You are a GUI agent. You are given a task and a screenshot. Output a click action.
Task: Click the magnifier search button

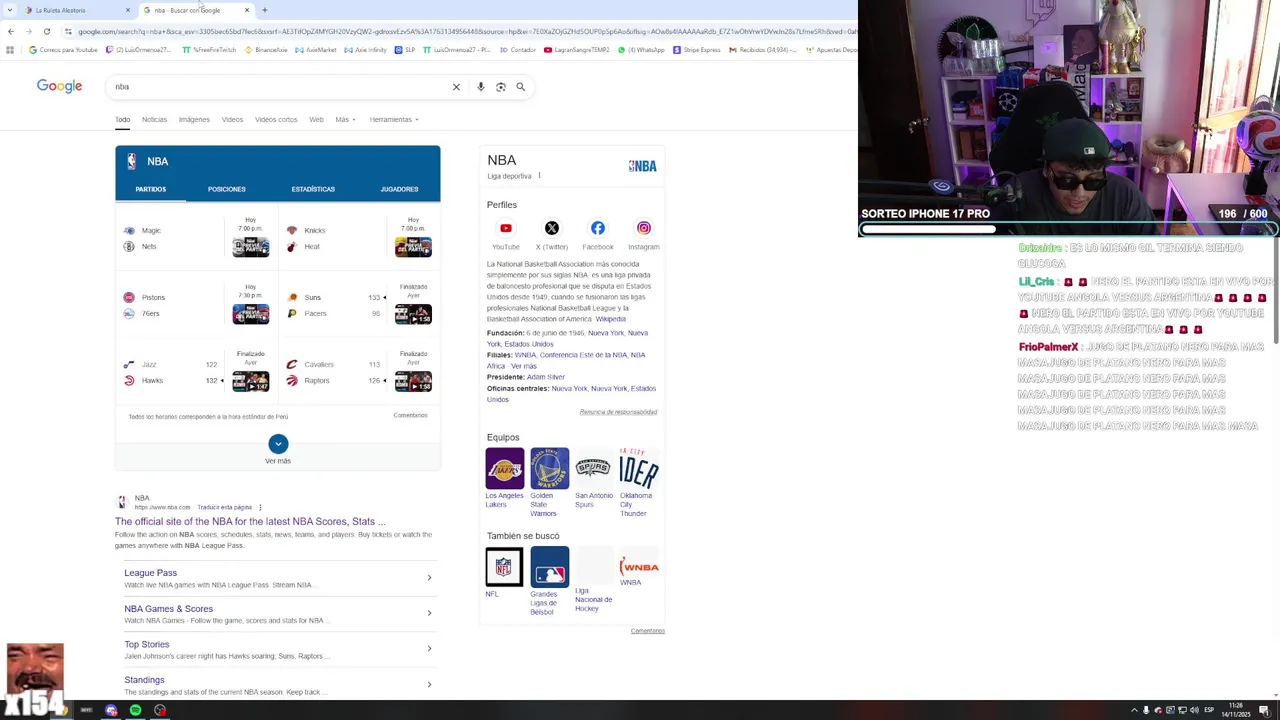click(x=521, y=87)
